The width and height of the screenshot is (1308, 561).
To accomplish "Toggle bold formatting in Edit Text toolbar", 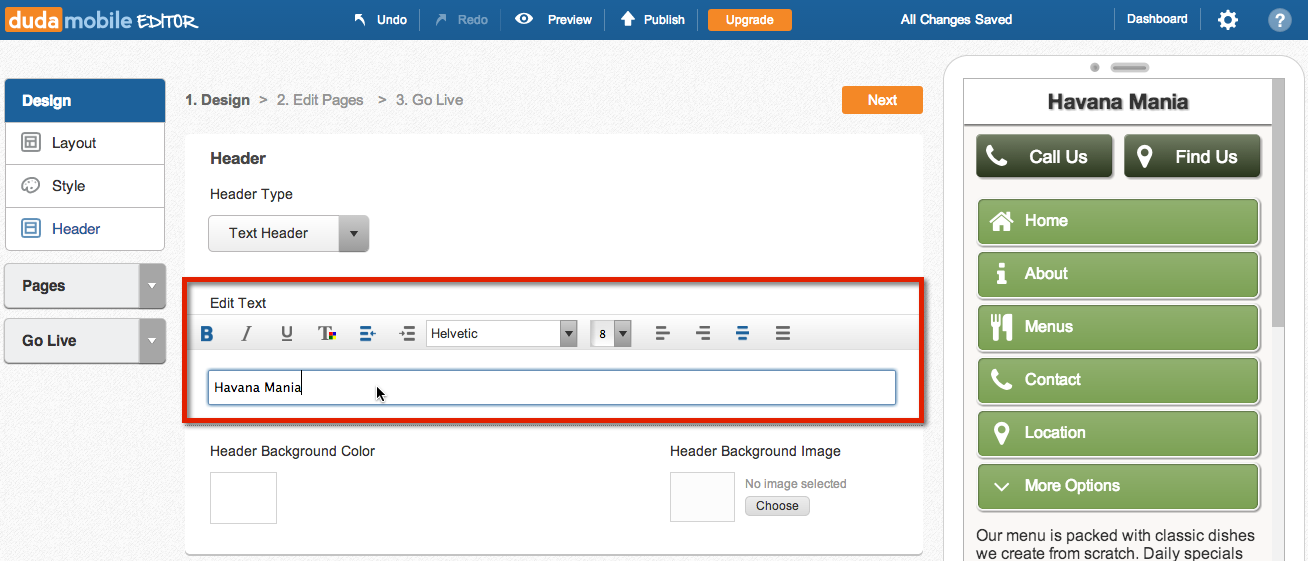I will 207,334.
